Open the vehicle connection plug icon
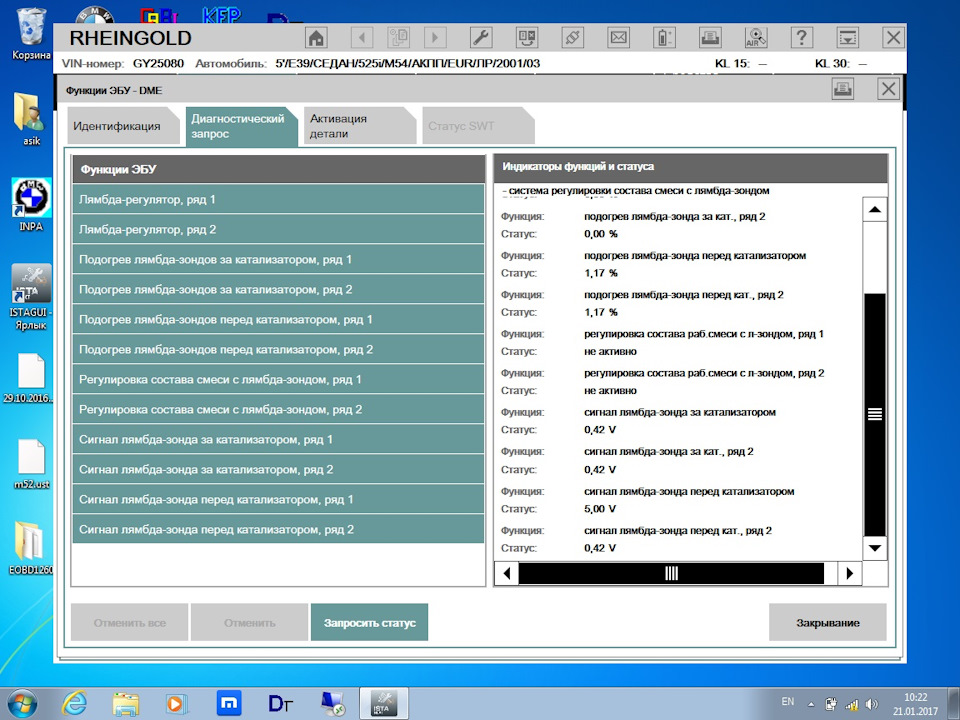Image resolution: width=960 pixels, height=720 pixels. pyautogui.click(x=572, y=38)
